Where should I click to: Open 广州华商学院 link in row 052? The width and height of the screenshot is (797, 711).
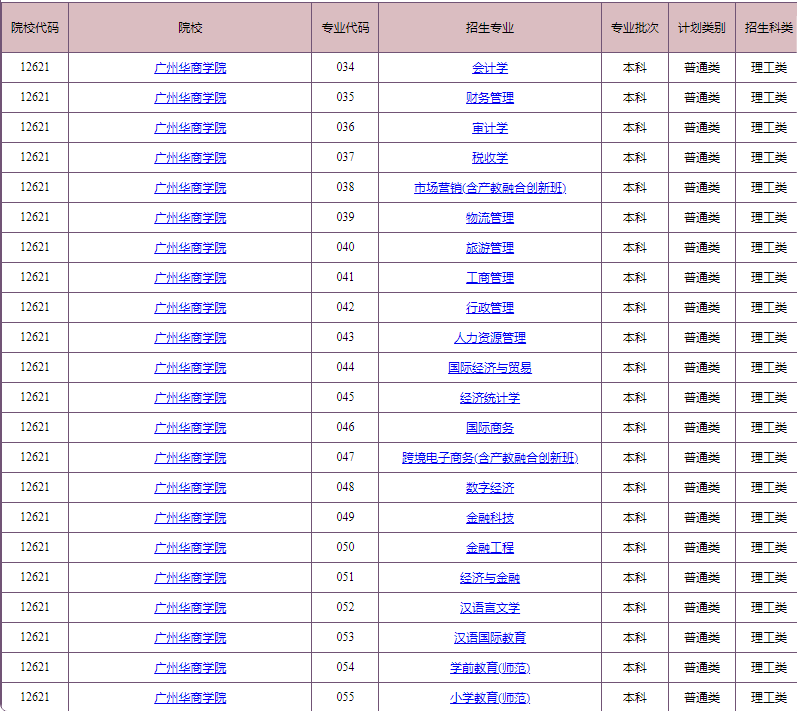point(190,607)
